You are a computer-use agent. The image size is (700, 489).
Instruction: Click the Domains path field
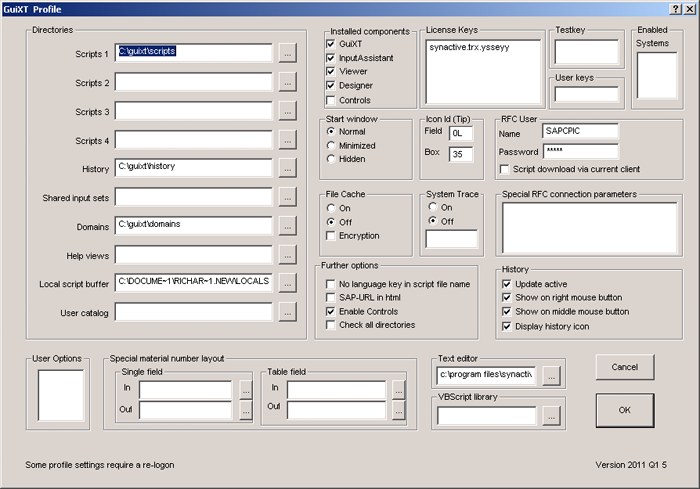coord(193,226)
